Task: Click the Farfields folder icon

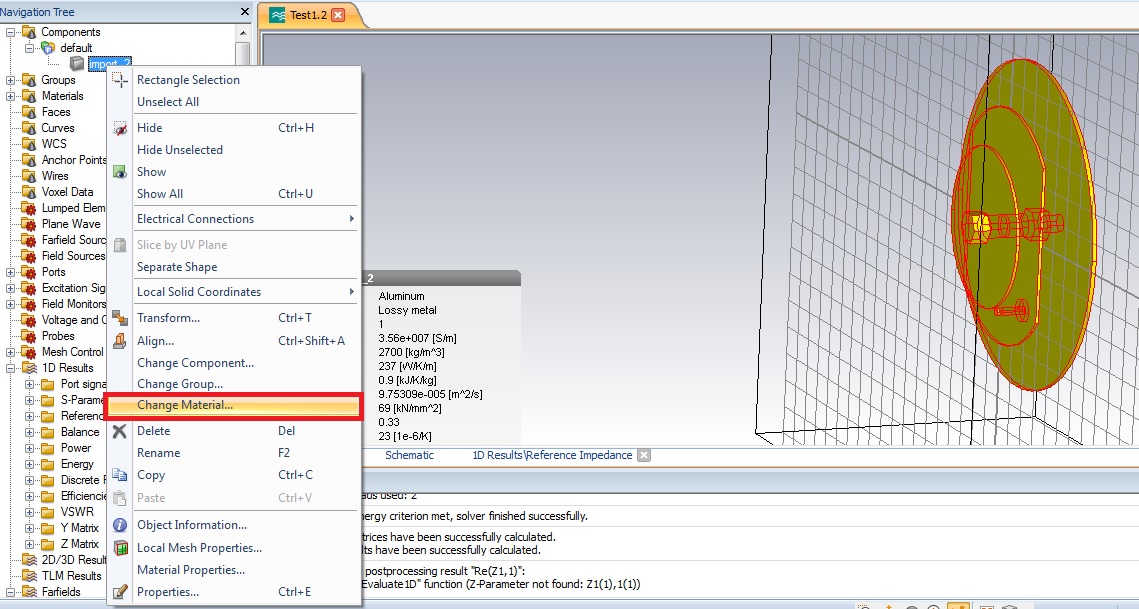Action: tap(29, 592)
